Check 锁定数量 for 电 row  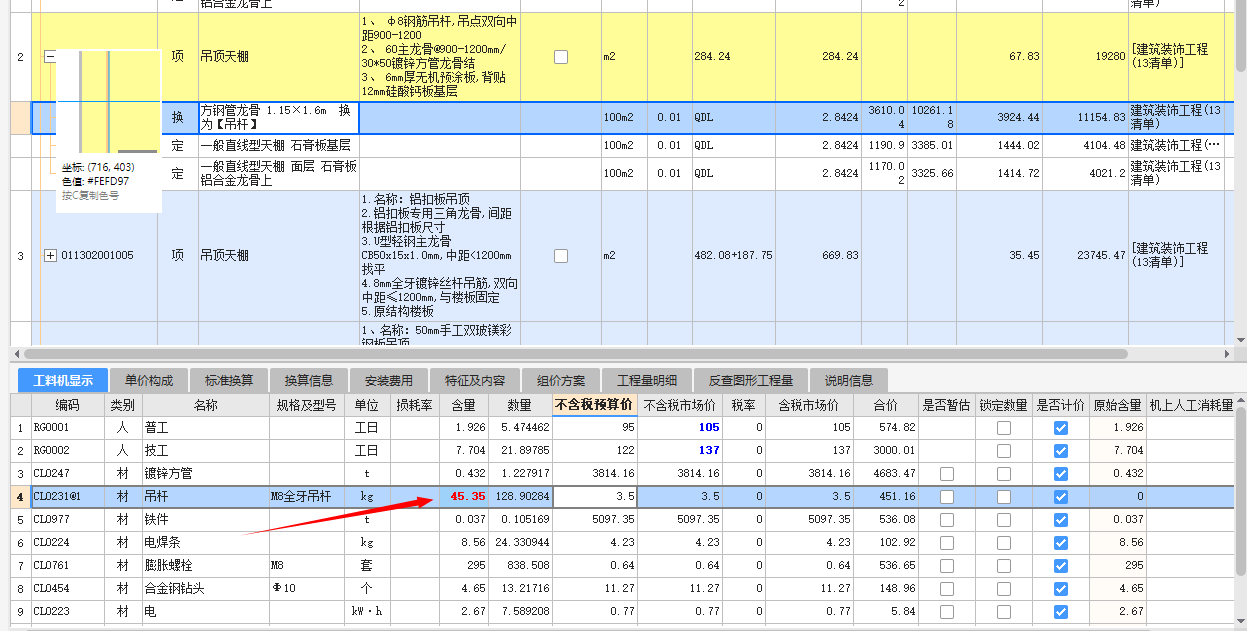[1004, 612]
